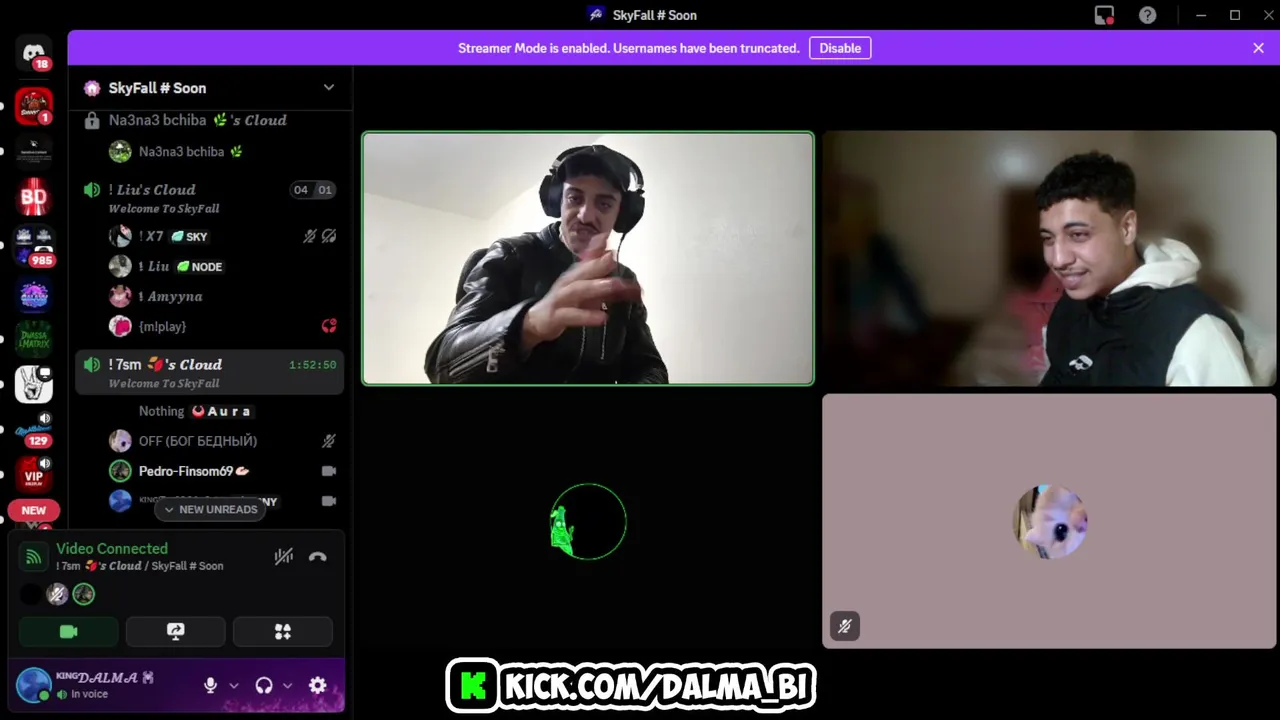
Task: Toggle noise suppression icon
Action: coord(284,557)
